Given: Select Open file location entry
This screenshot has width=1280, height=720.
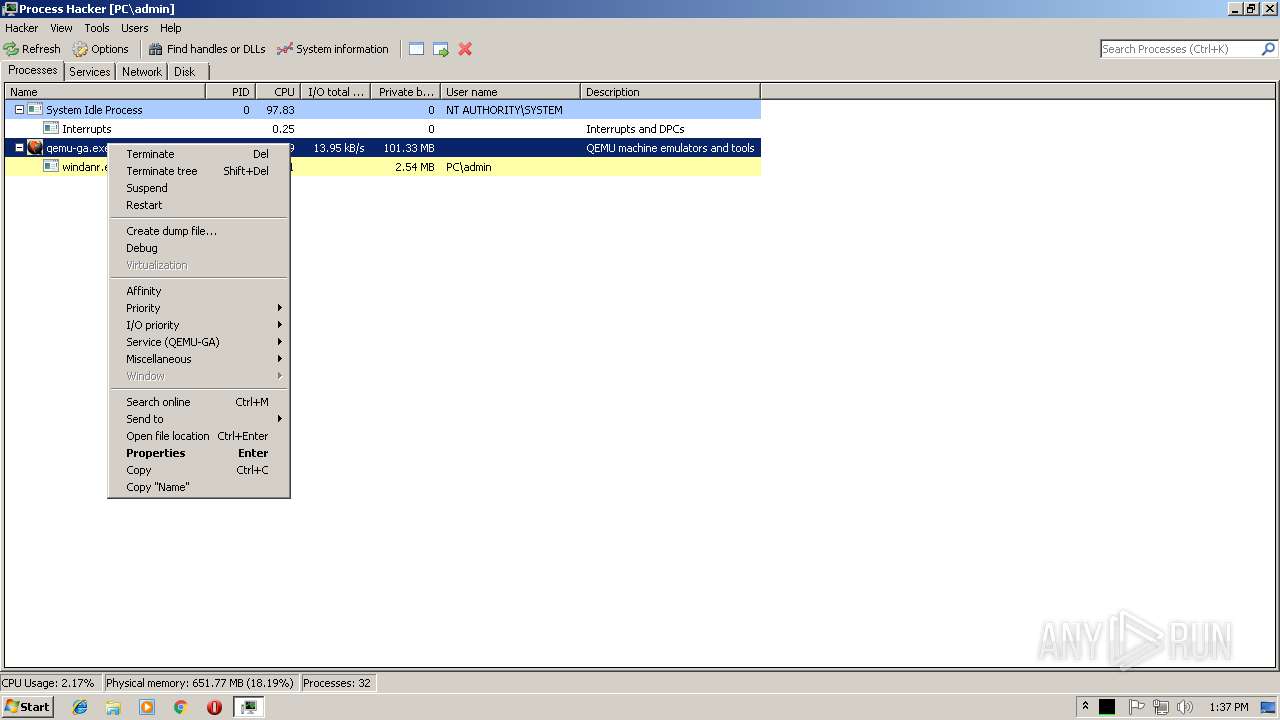Looking at the screenshot, I should pyautogui.click(x=199, y=436).
